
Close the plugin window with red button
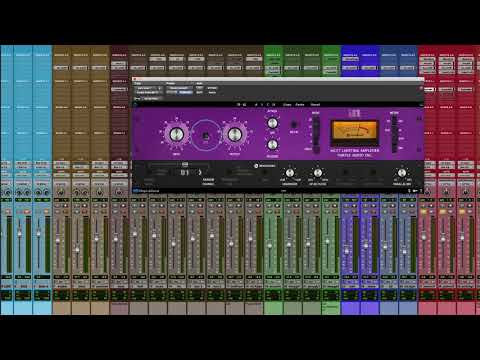135,79
